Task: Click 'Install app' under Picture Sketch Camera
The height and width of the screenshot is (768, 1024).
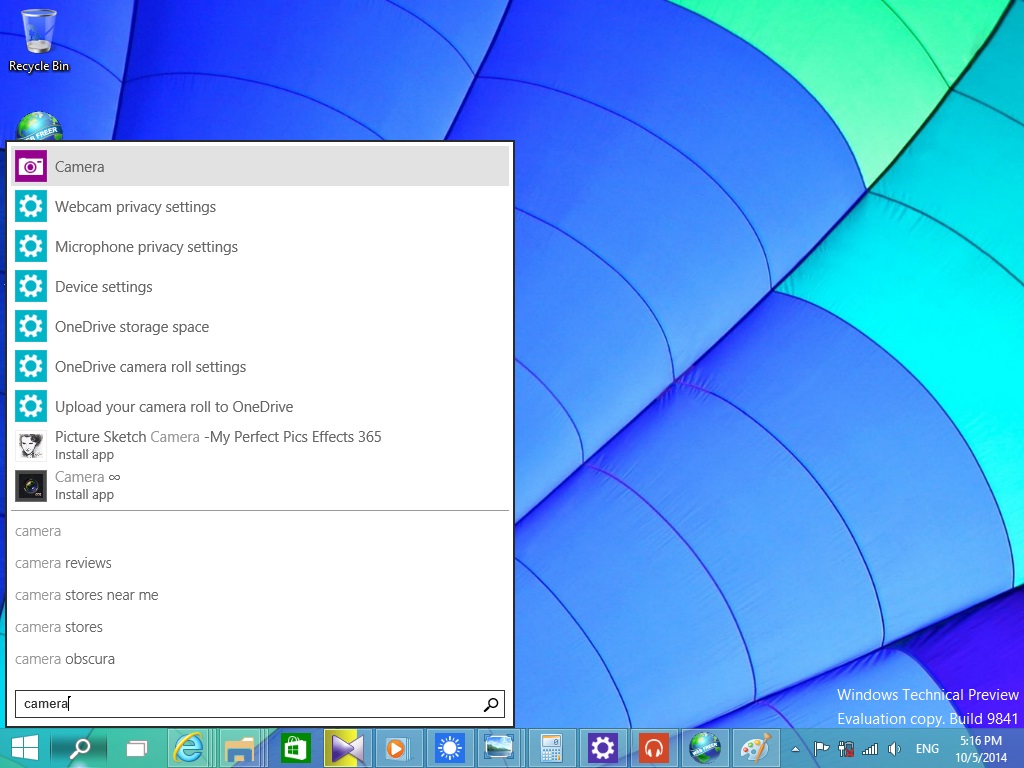Action: click(84, 455)
